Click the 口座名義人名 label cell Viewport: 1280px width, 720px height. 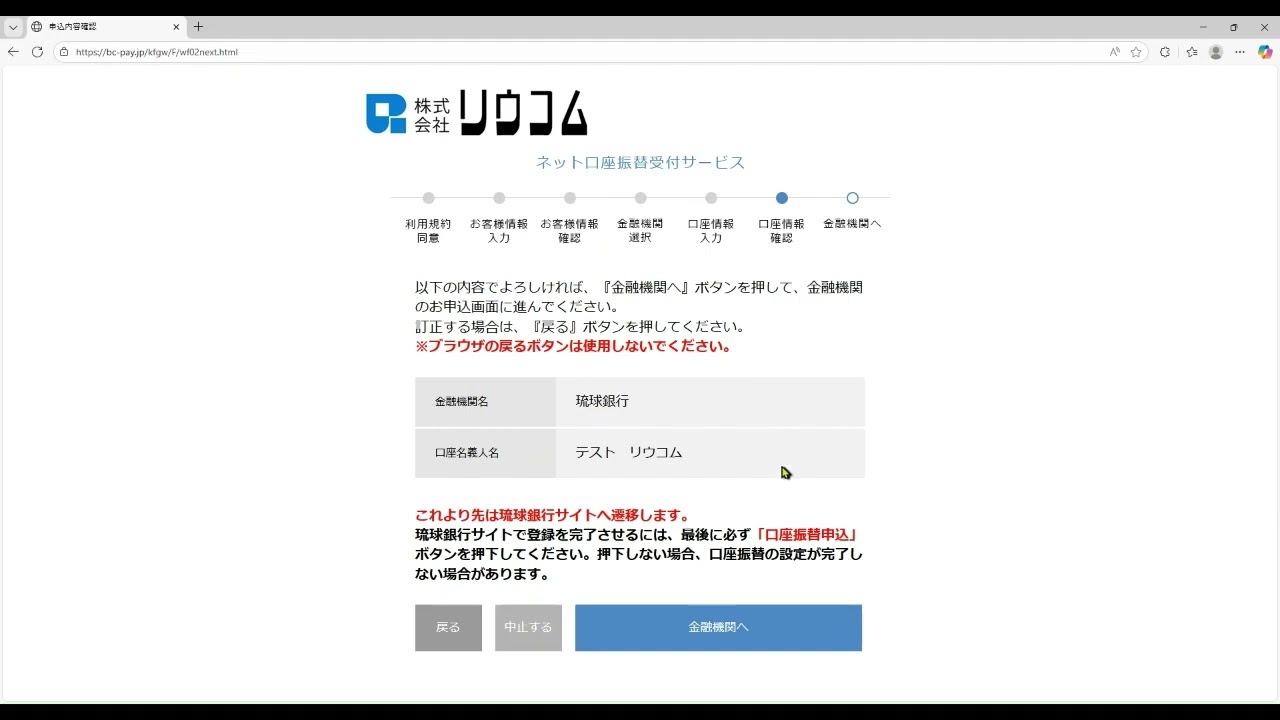485,453
